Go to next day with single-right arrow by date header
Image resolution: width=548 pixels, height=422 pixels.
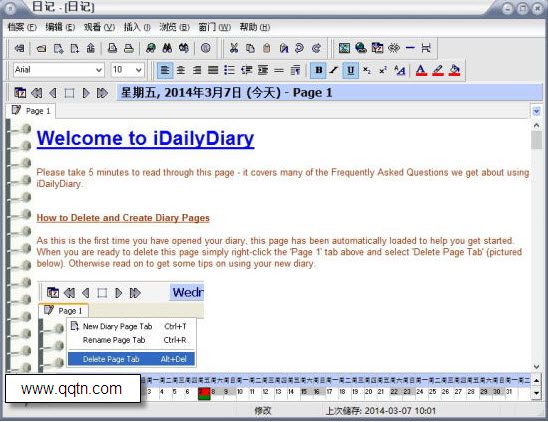tap(86, 93)
